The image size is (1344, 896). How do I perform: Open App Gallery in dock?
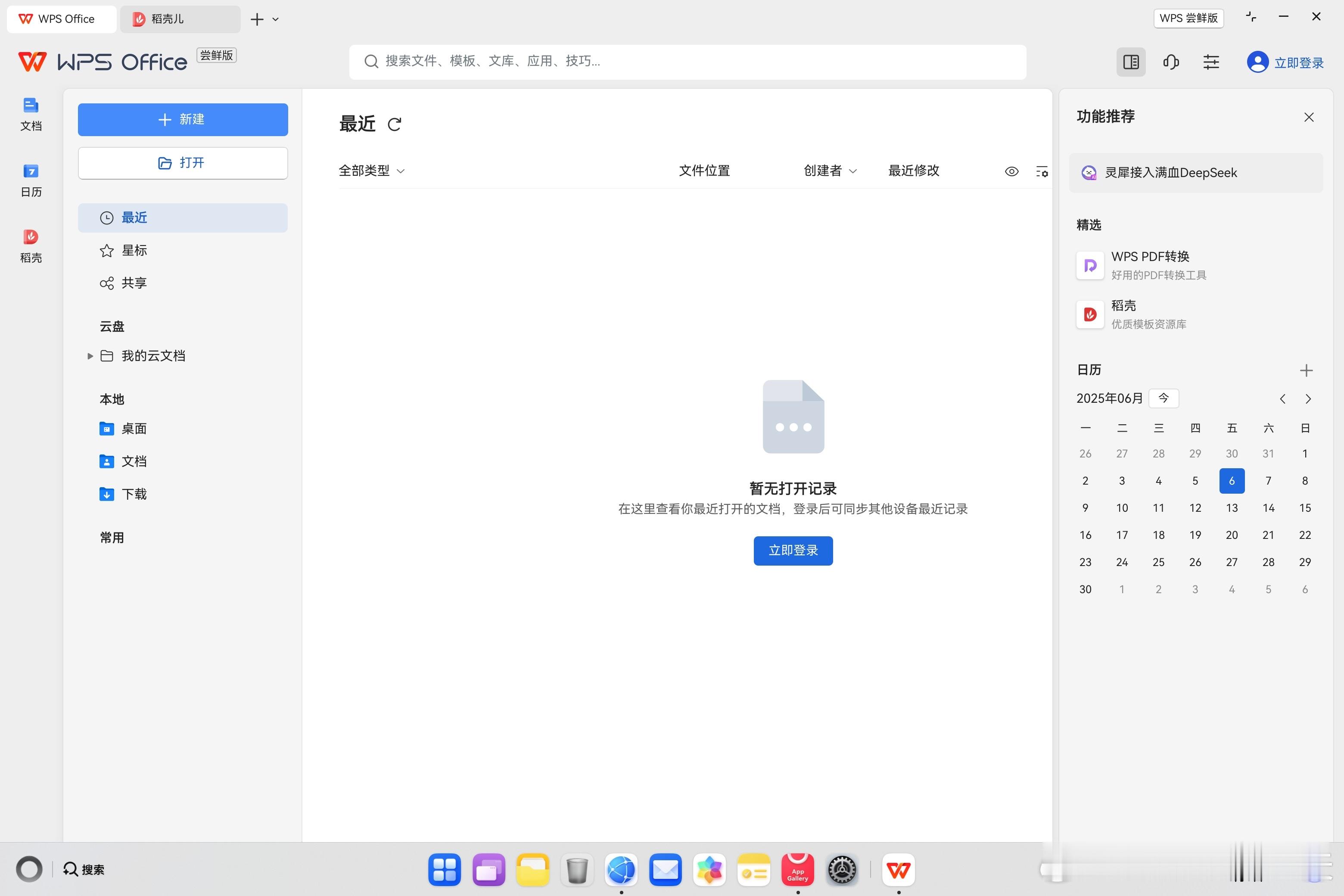pos(798,870)
